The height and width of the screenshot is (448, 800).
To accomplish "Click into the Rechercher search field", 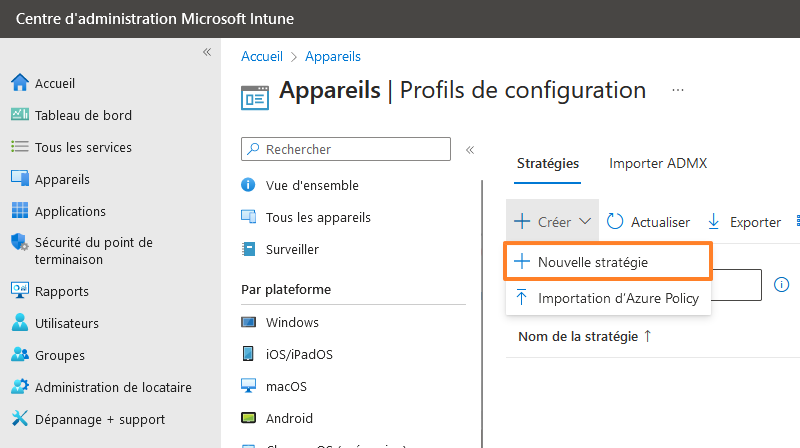I will click(x=346, y=149).
